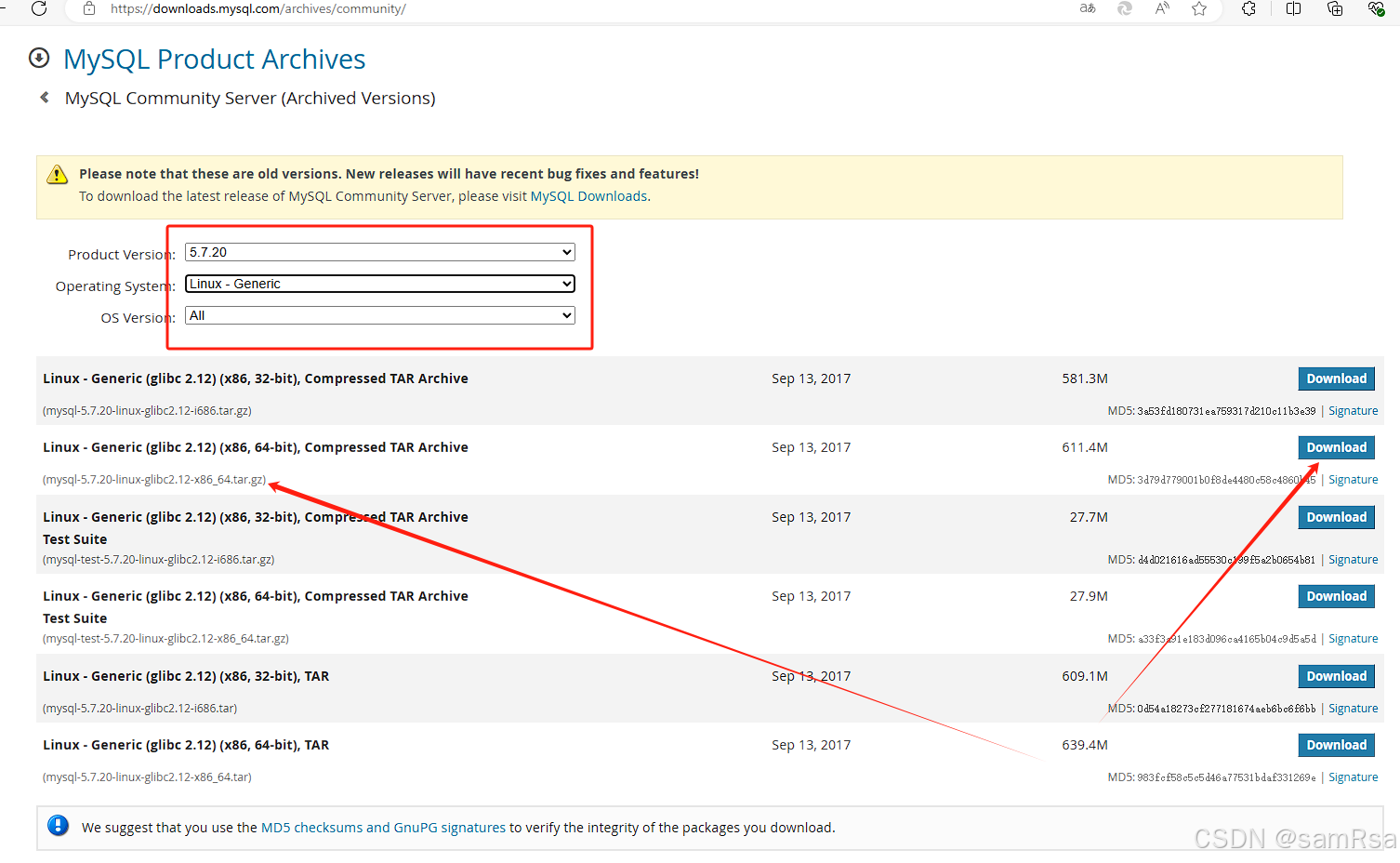Click the title of the 64-bit Compressed TAR Archive row (611.4M)
1400x863 pixels.
tap(256, 447)
